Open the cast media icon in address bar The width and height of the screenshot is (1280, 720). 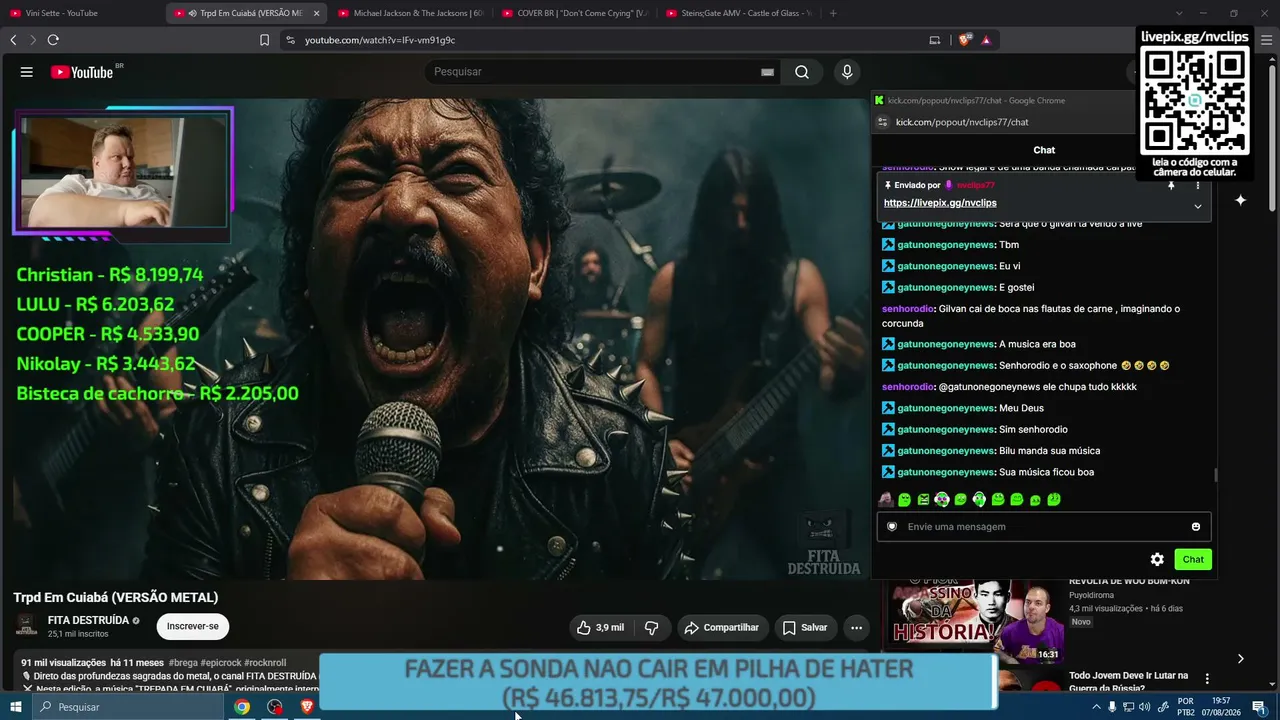[x=935, y=40]
